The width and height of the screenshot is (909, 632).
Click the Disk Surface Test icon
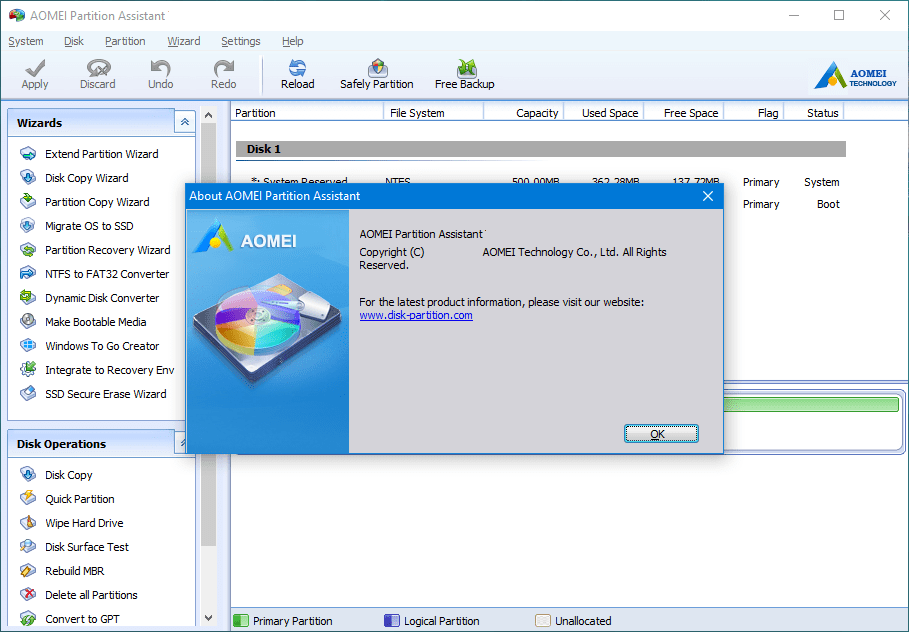click(x=28, y=546)
